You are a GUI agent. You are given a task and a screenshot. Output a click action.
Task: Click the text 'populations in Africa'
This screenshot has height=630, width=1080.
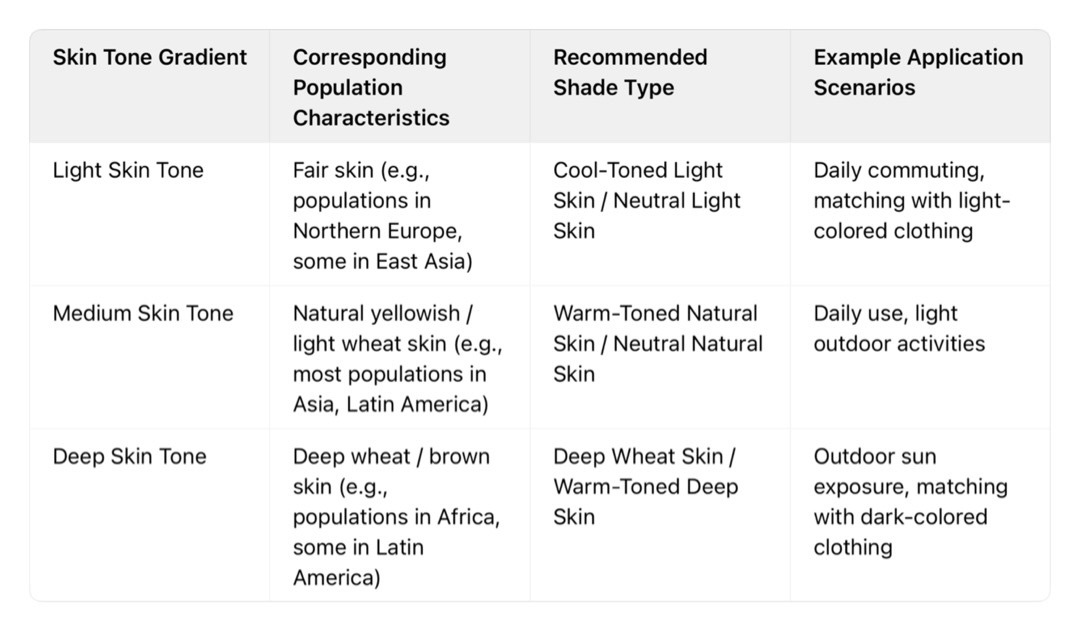[396, 517]
